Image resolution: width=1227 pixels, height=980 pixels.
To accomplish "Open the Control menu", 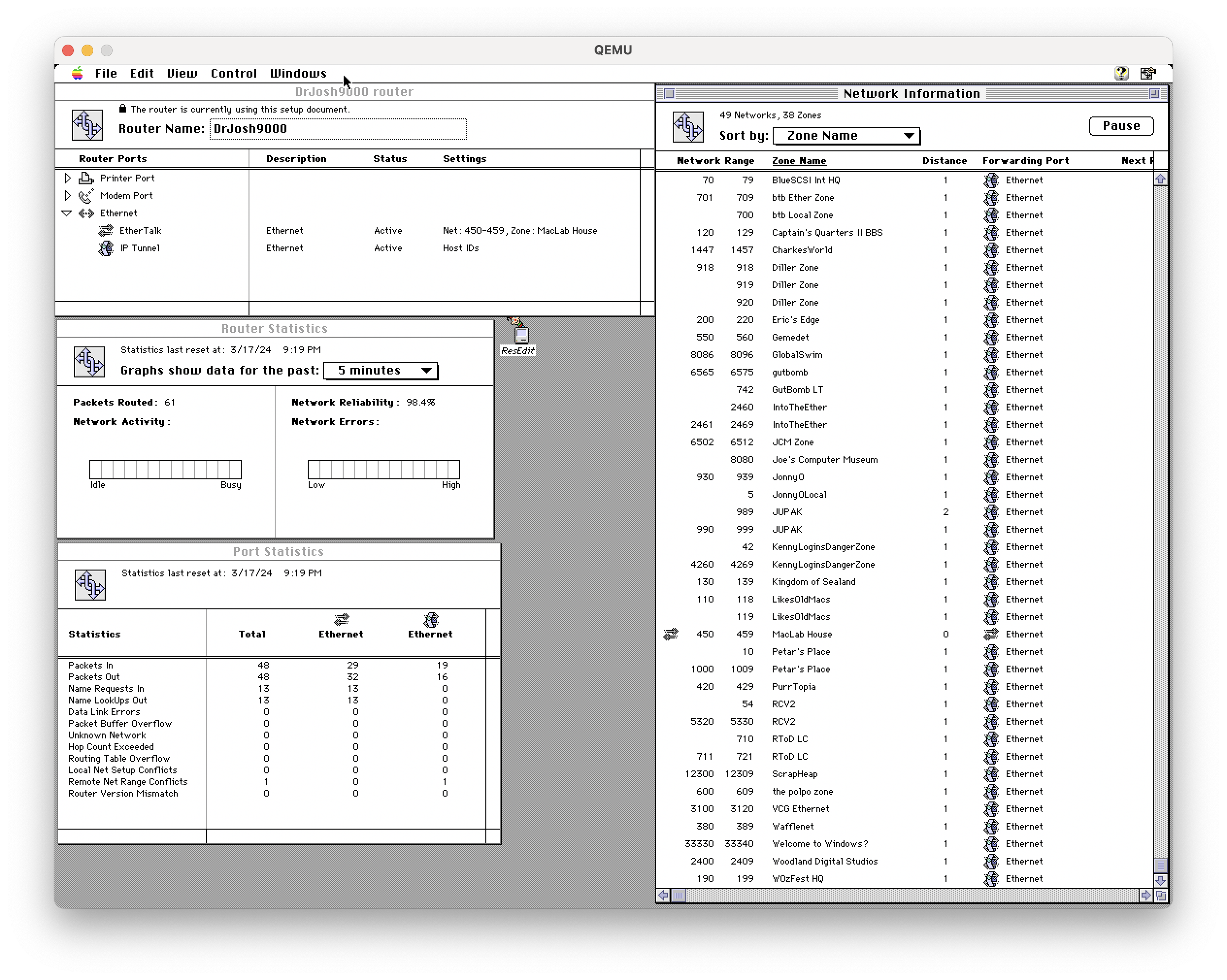I will tap(233, 73).
